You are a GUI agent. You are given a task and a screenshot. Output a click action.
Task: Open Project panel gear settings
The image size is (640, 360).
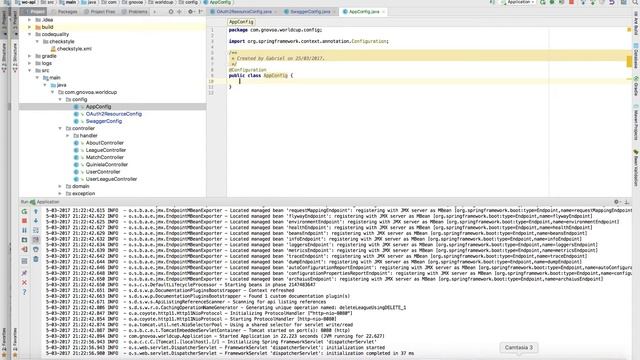coord(191,12)
